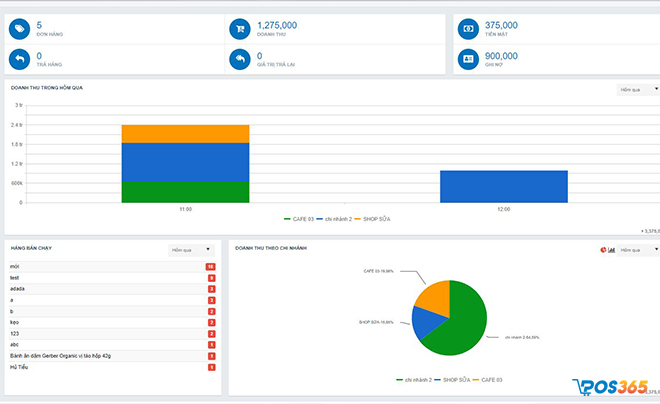The width and height of the screenshot is (660, 404).
Task: Switch branch revenue to pie chart view icon
Action: (x=603, y=250)
